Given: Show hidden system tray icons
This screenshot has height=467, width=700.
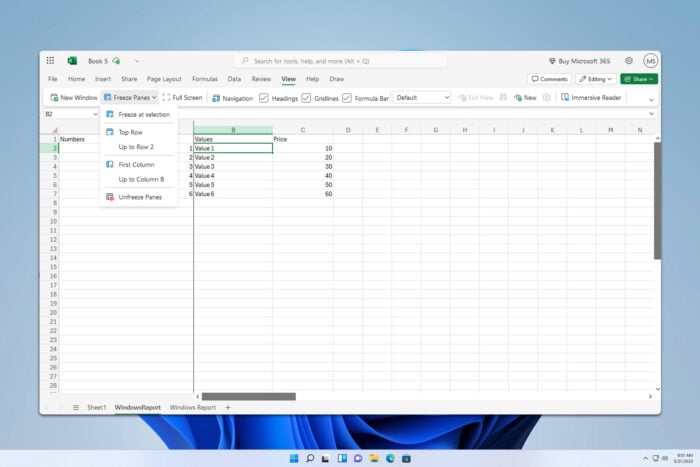Looking at the screenshot, I should (x=645, y=458).
